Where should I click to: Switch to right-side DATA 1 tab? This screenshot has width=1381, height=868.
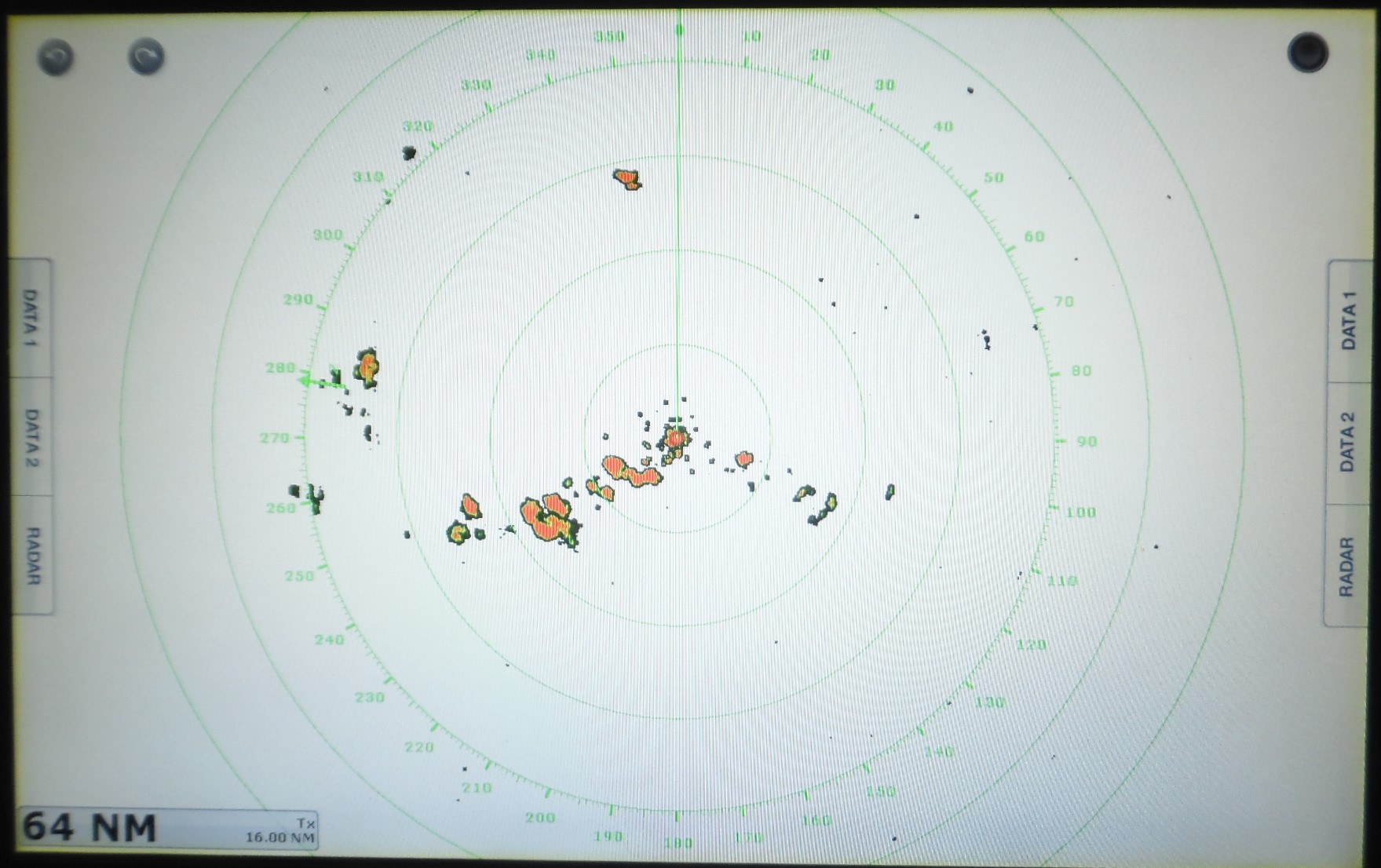tap(1348, 320)
